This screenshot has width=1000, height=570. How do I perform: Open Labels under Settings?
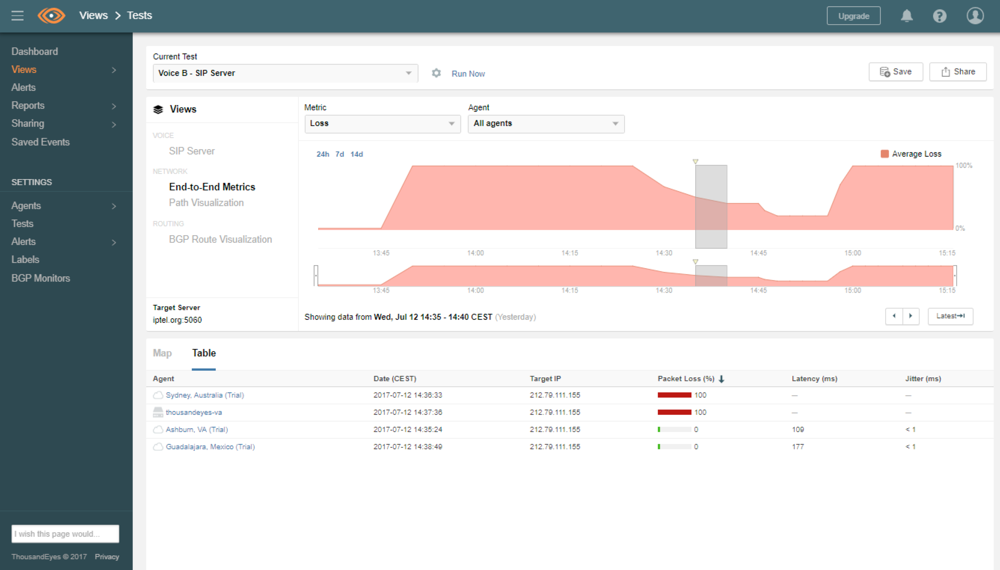[x=25, y=259]
